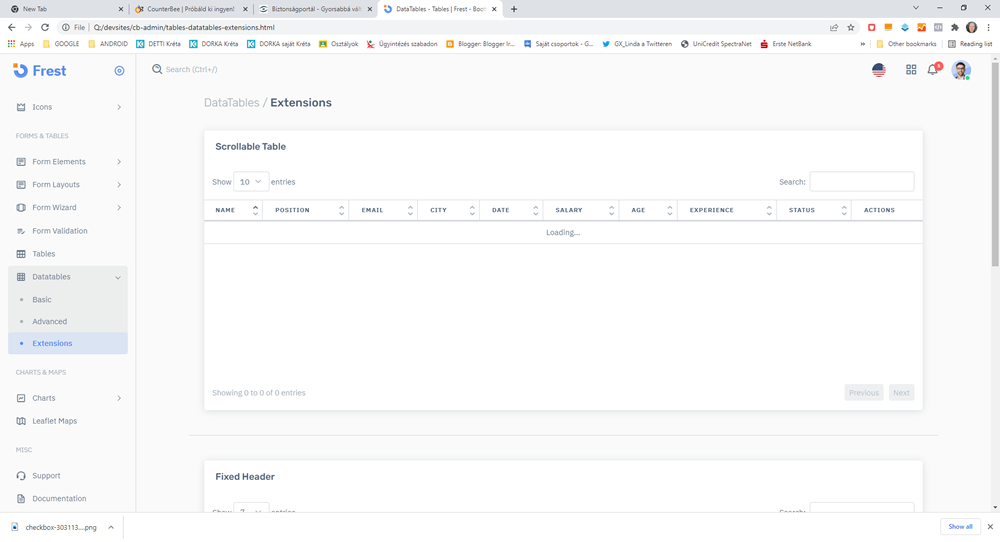Viewport: 1000px width, 542px height.
Task: Click the Leaflet Maps sidebar icon
Action: click(x=22, y=421)
